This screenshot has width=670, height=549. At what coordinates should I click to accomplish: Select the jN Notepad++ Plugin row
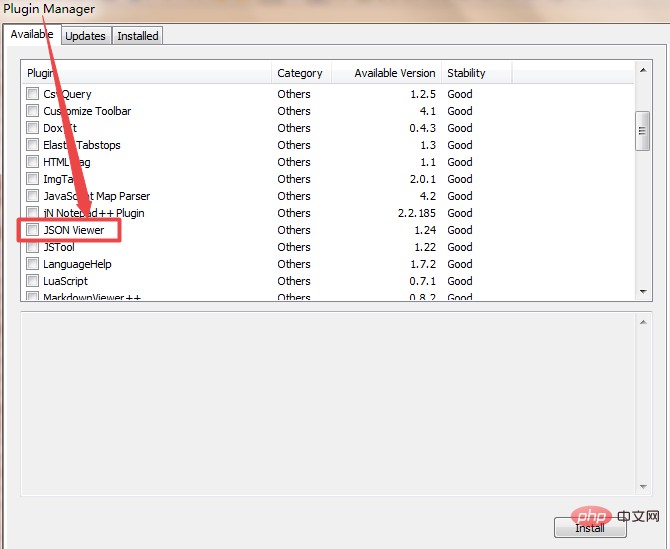[94, 213]
